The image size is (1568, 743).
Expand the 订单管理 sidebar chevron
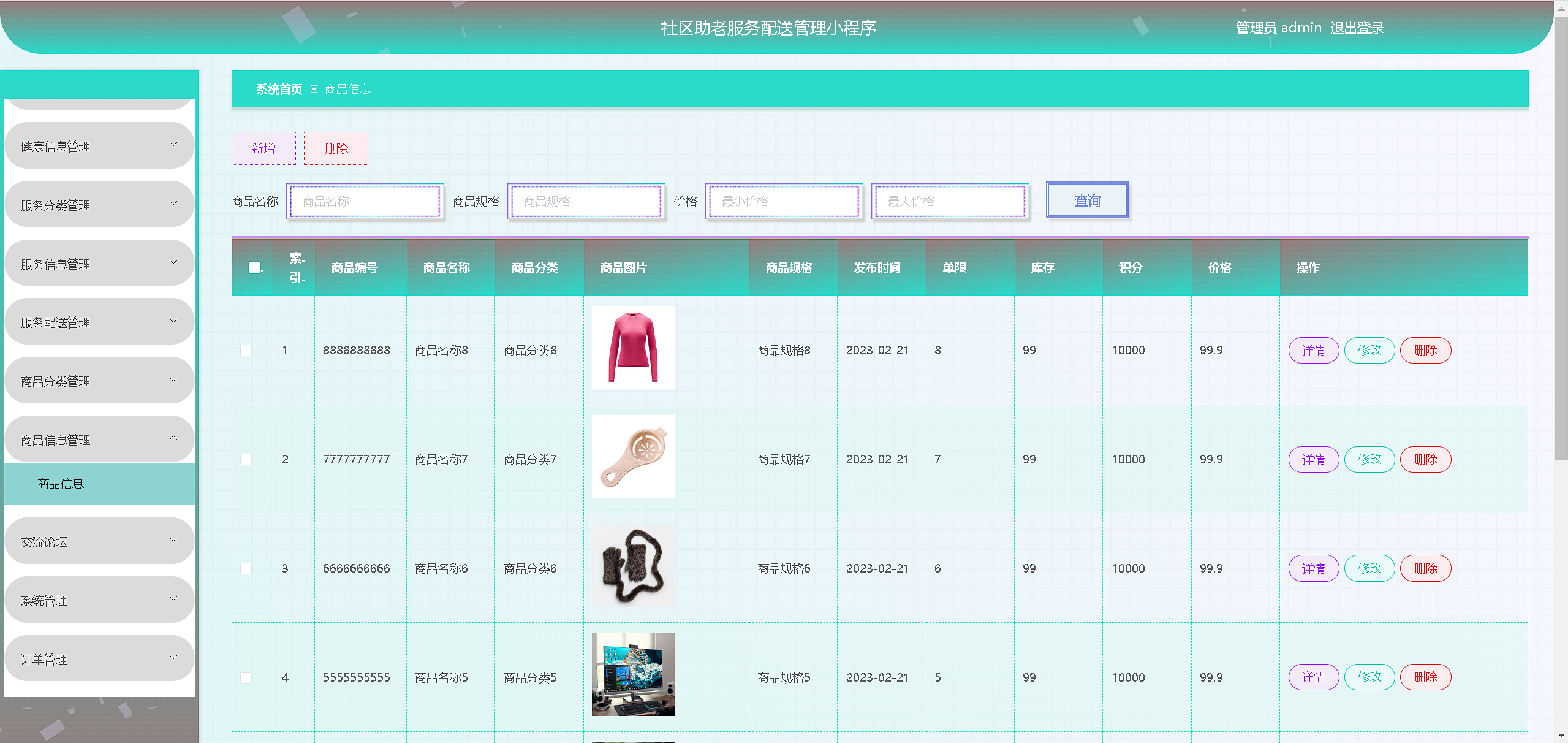[173, 657]
